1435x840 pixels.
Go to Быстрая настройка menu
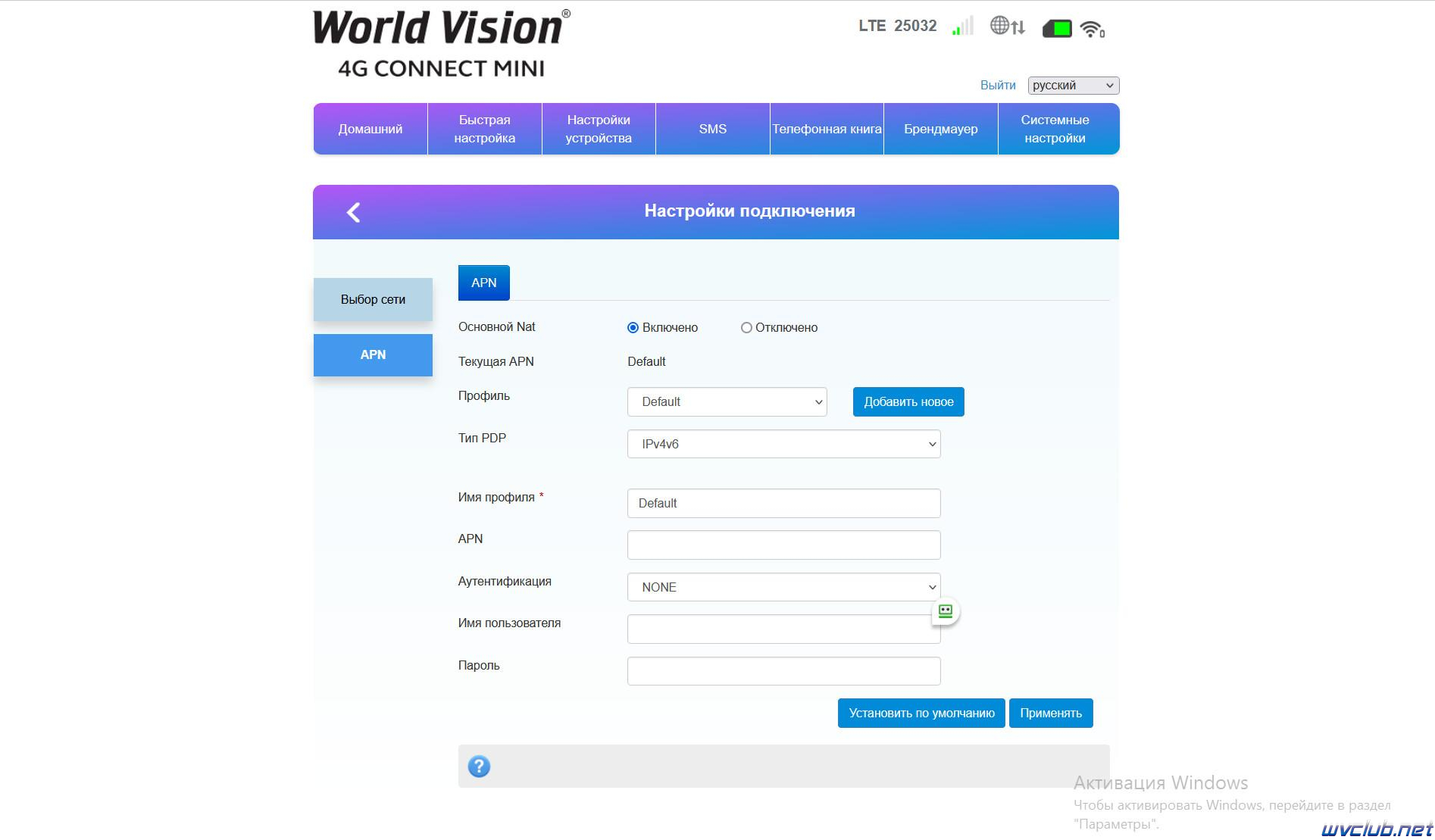pos(485,130)
